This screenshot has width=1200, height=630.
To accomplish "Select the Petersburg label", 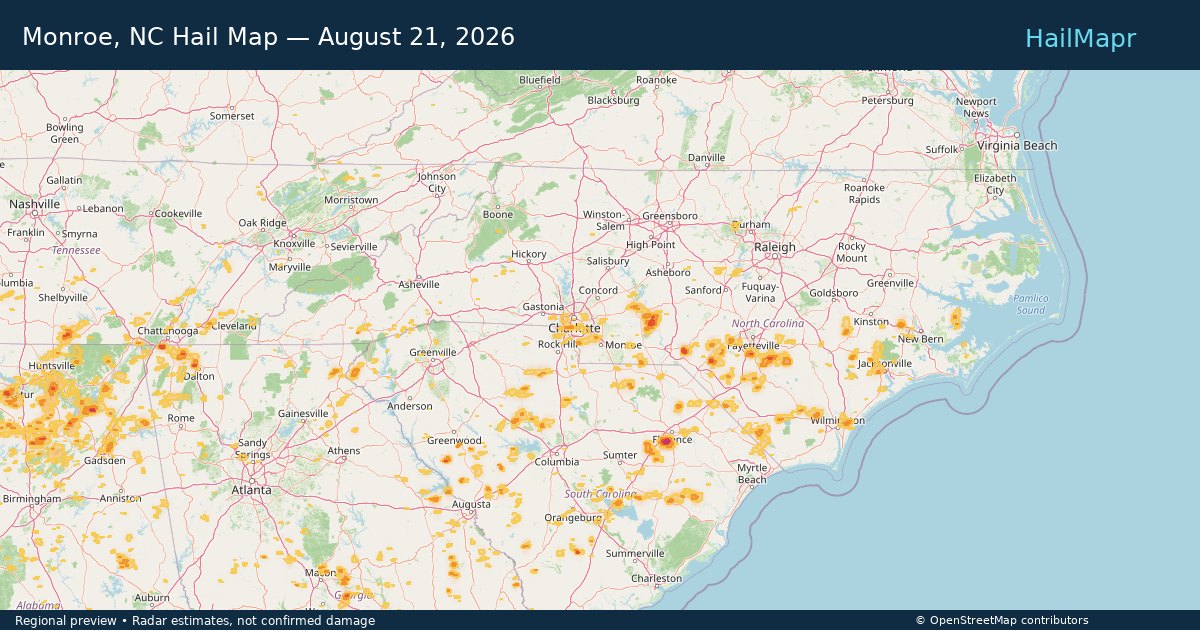I will (x=888, y=101).
